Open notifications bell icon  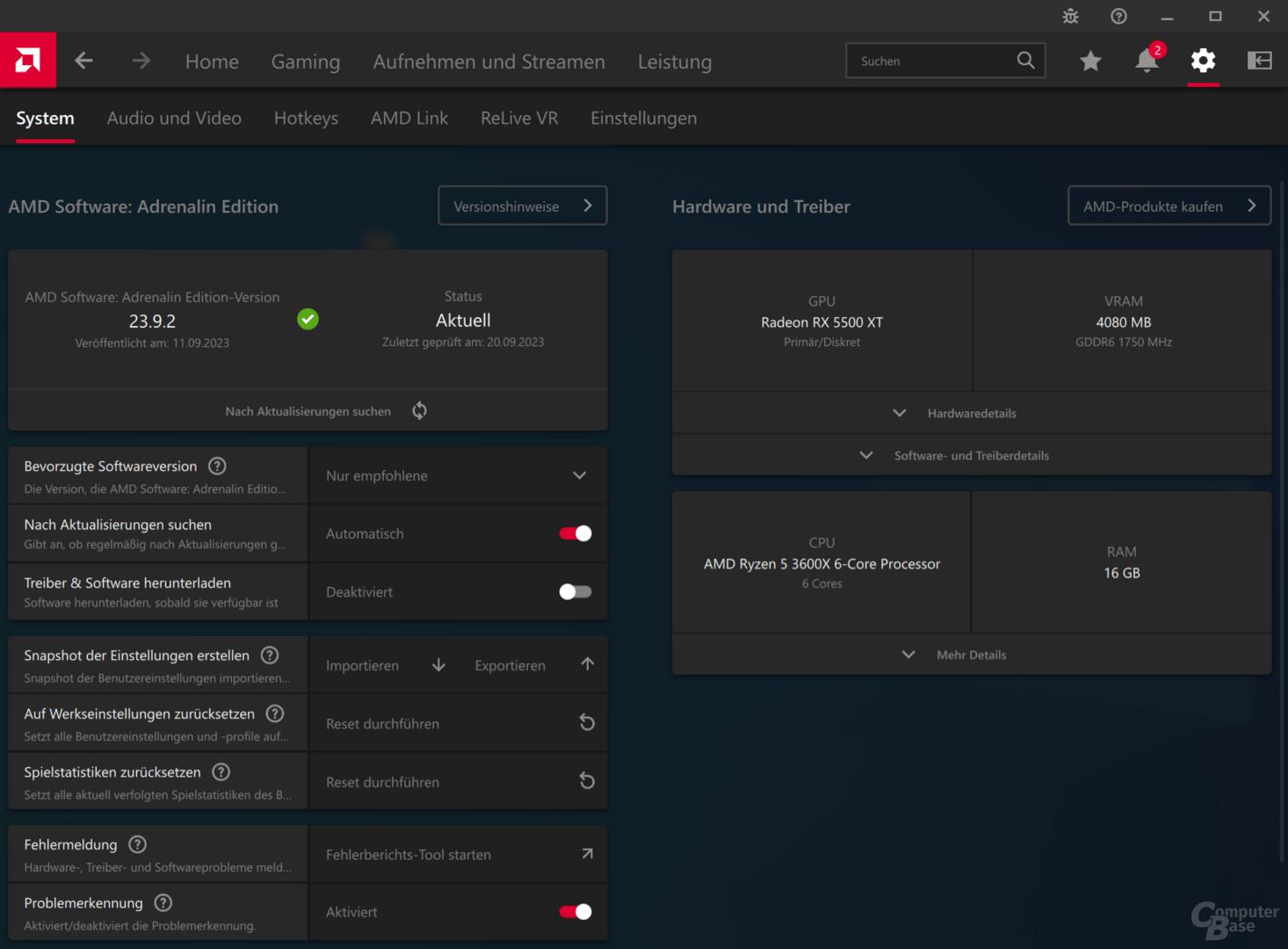click(x=1147, y=61)
